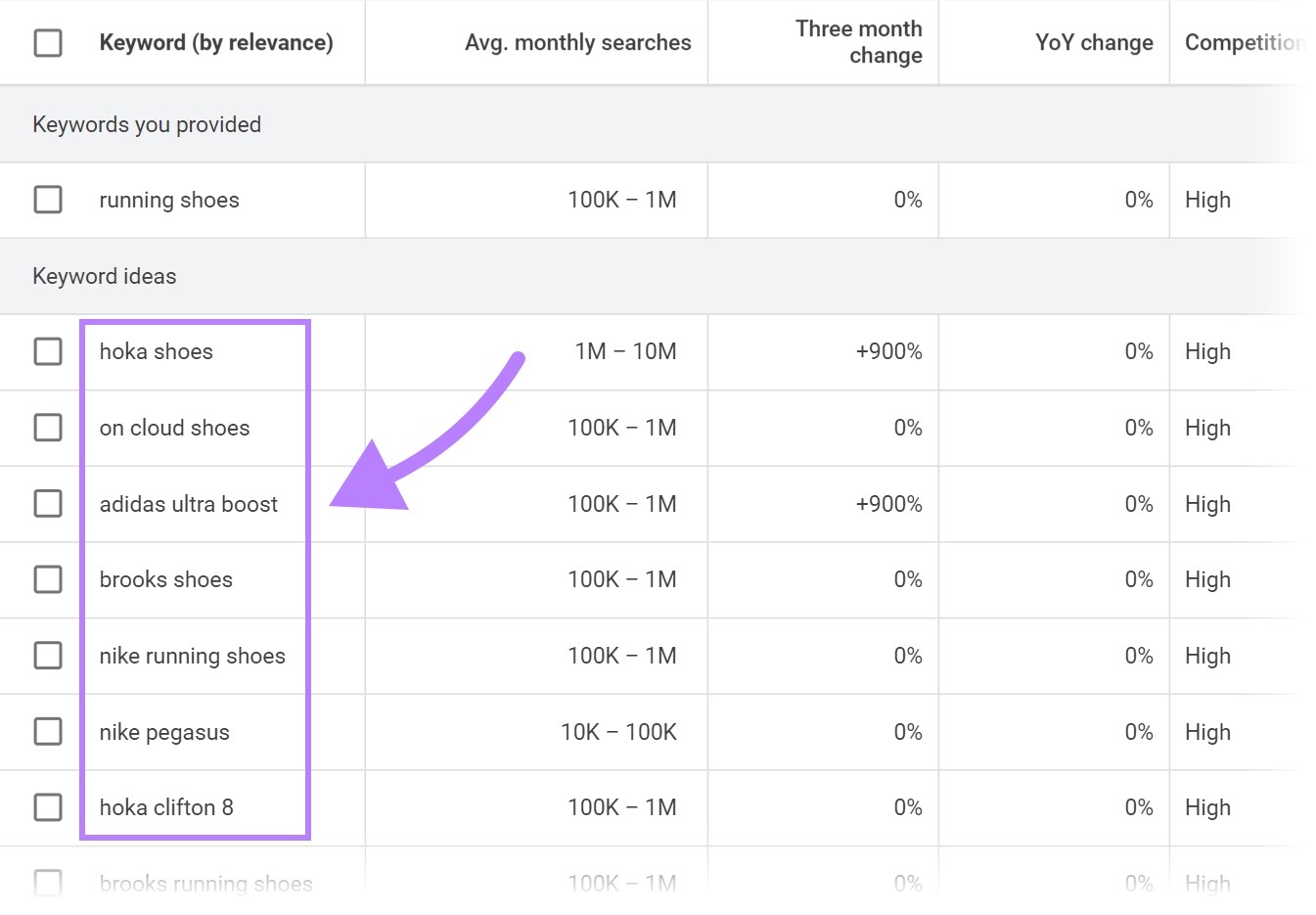1316x915 pixels.
Task: Click High competition for nike running shoes
Action: click(x=1207, y=656)
